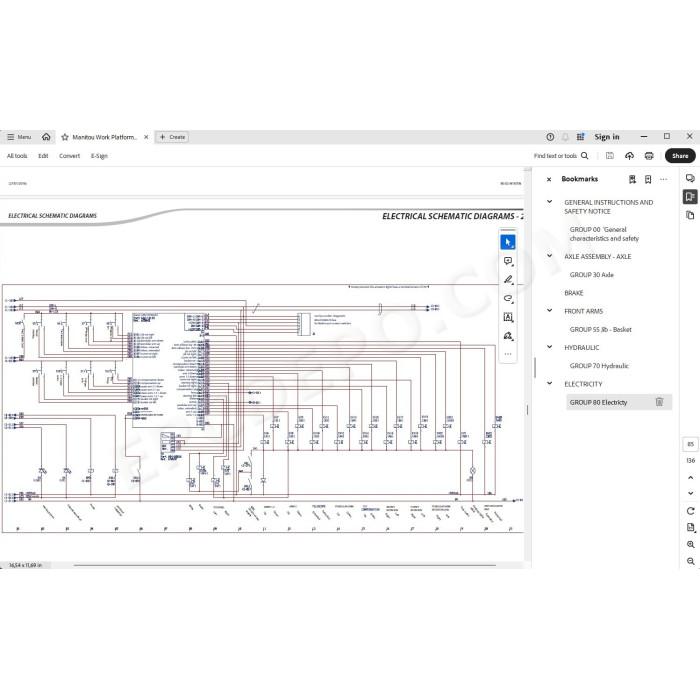Go to the Home icon
Viewport: 700px width, 700px height.
(x=46, y=137)
